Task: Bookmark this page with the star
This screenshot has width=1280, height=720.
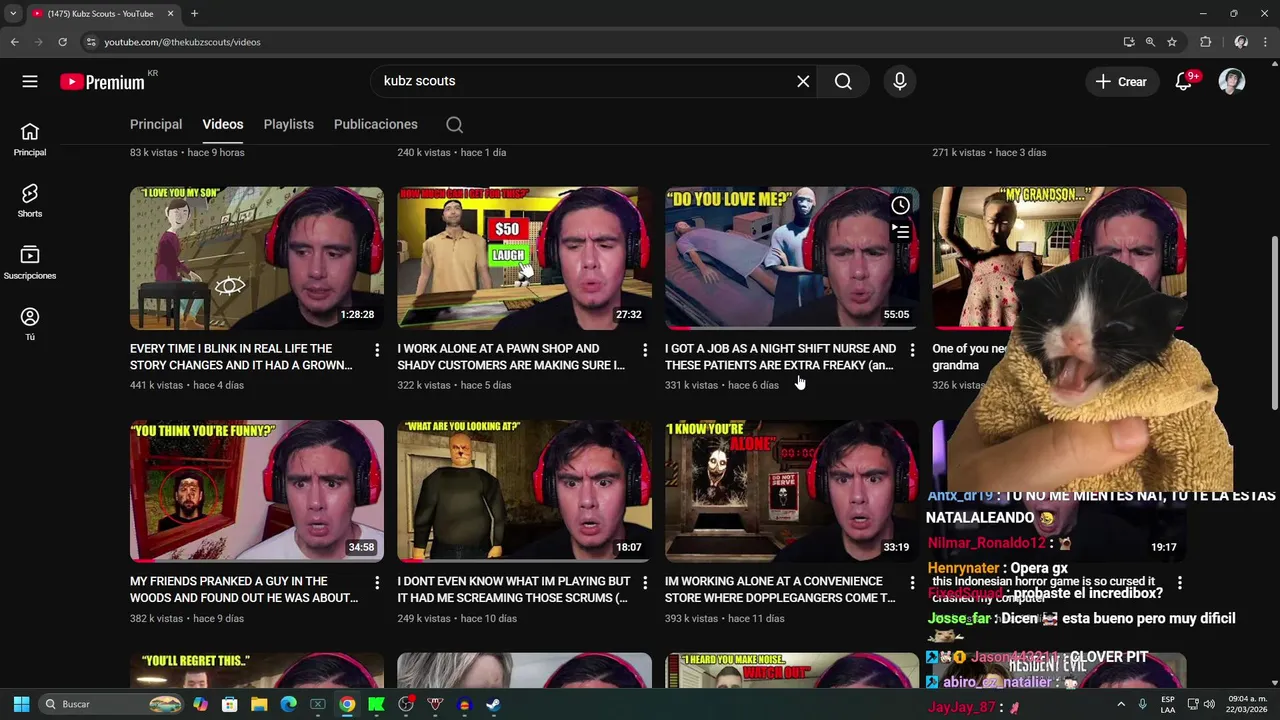Action: point(1172,42)
